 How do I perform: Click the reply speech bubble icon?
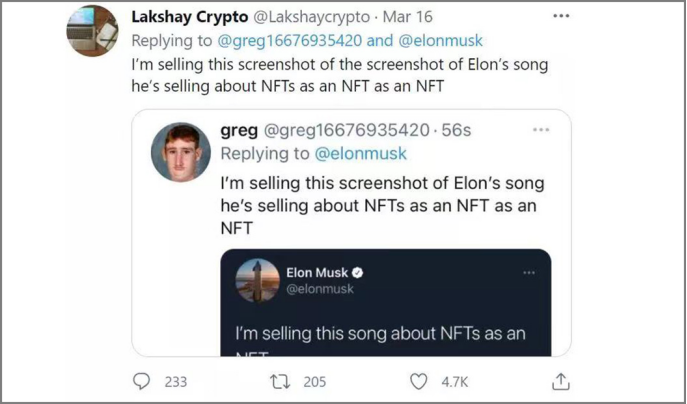[141, 381]
